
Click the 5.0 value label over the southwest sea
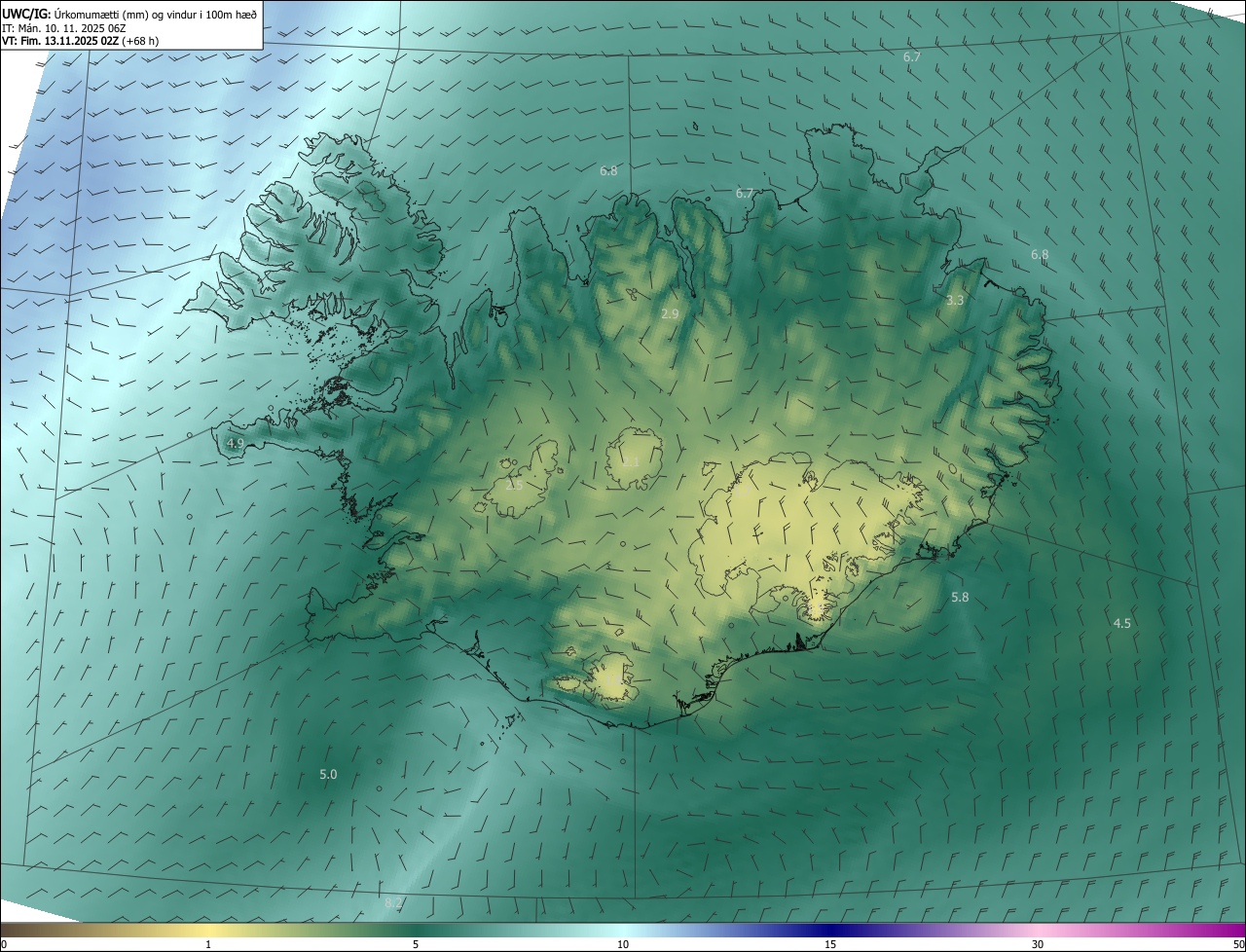pyautogui.click(x=328, y=774)
